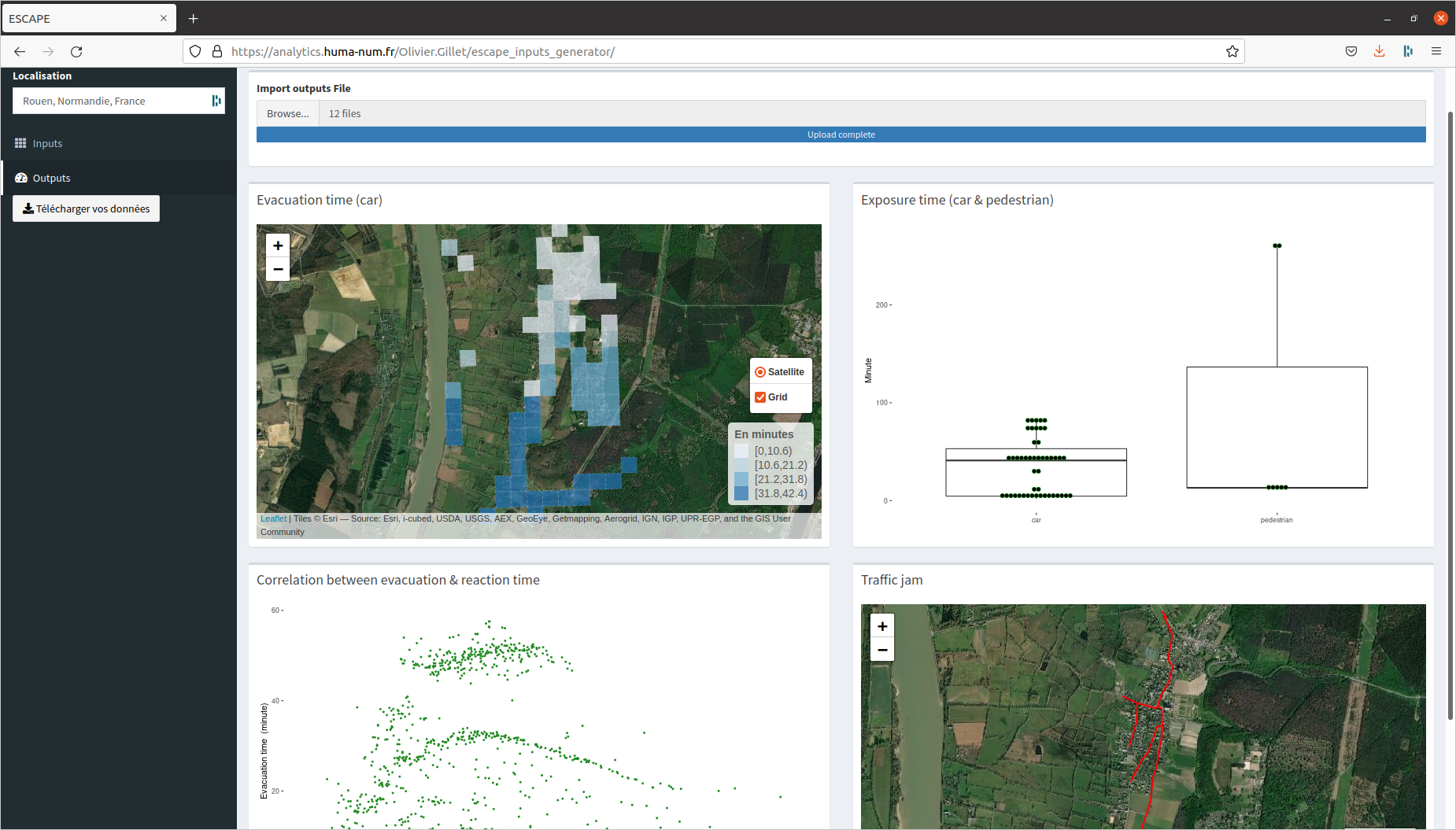Click the Evacuation time (car) heading

[320, 200]
